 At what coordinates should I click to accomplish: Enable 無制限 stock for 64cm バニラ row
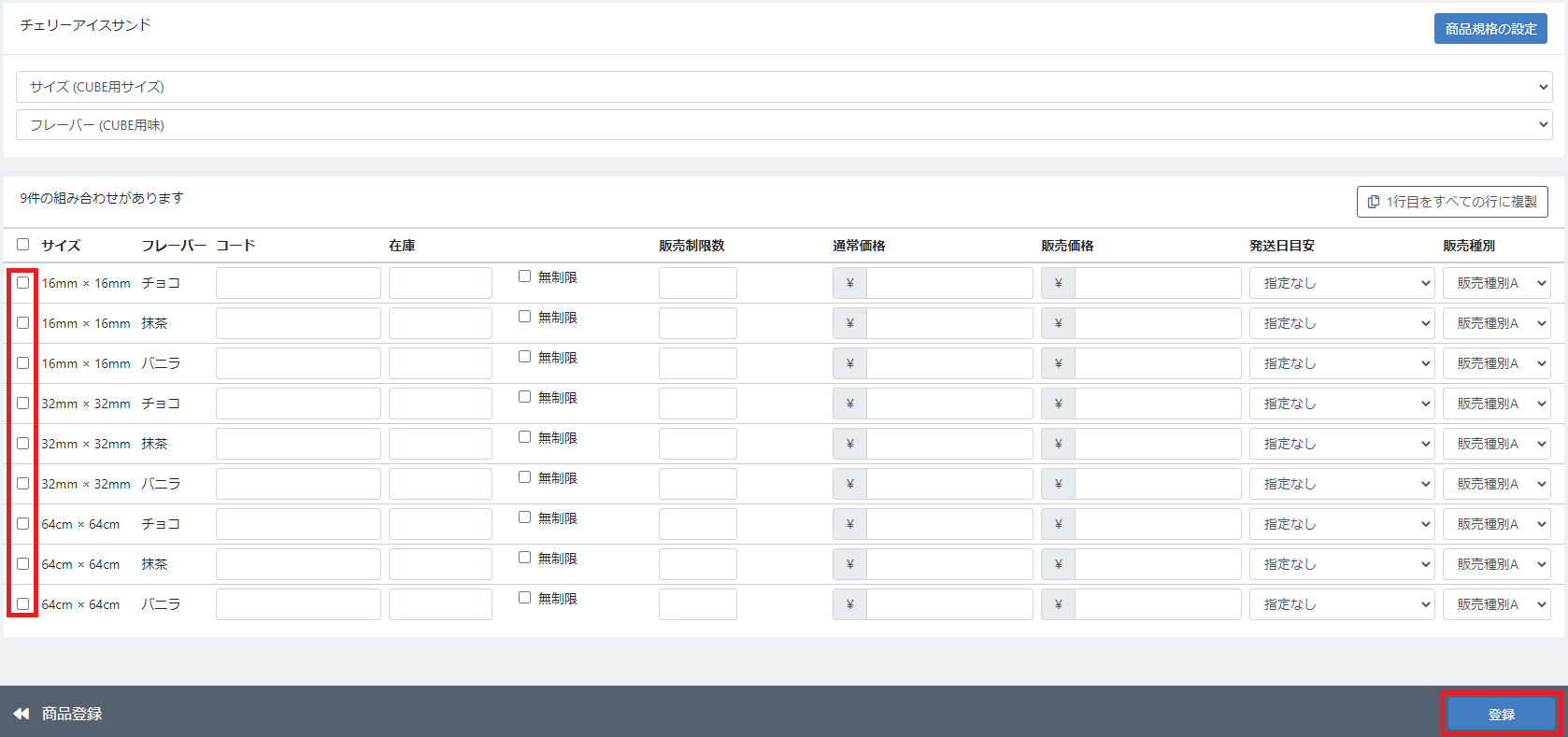pos(525,598)
